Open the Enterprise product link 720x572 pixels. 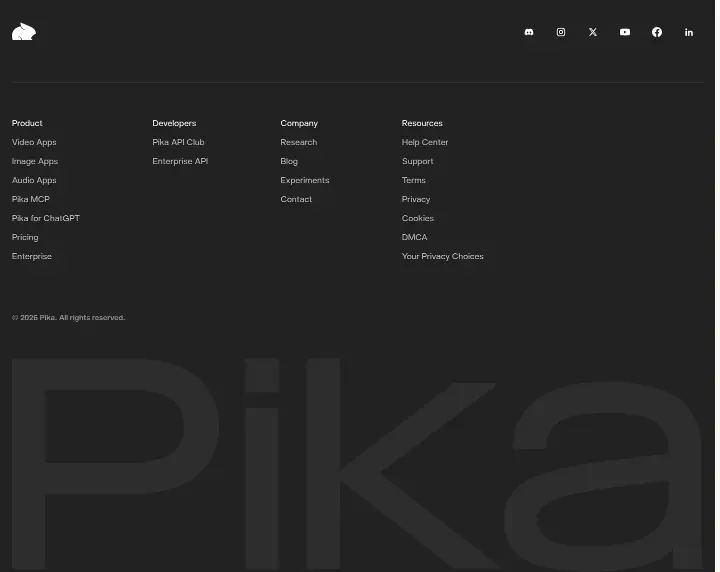coord(32,256)
